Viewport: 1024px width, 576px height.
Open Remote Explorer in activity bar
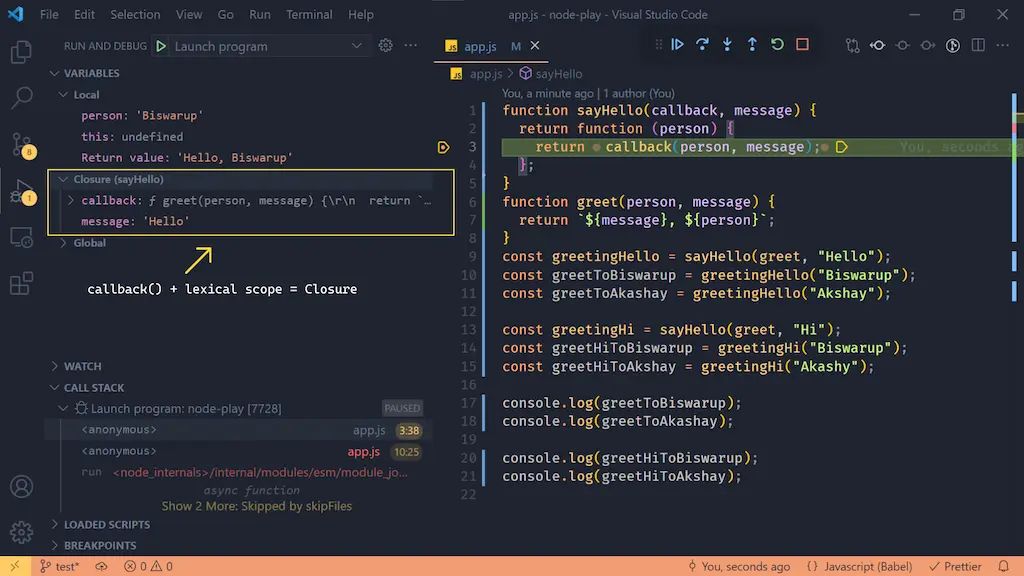point(22,238)
